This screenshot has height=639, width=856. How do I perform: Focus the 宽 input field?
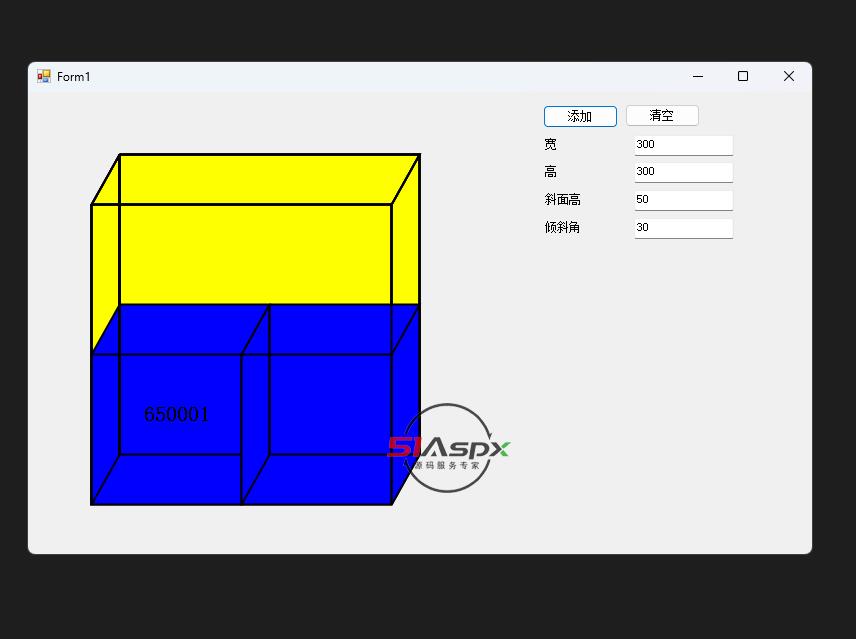[x=683, y=145]
